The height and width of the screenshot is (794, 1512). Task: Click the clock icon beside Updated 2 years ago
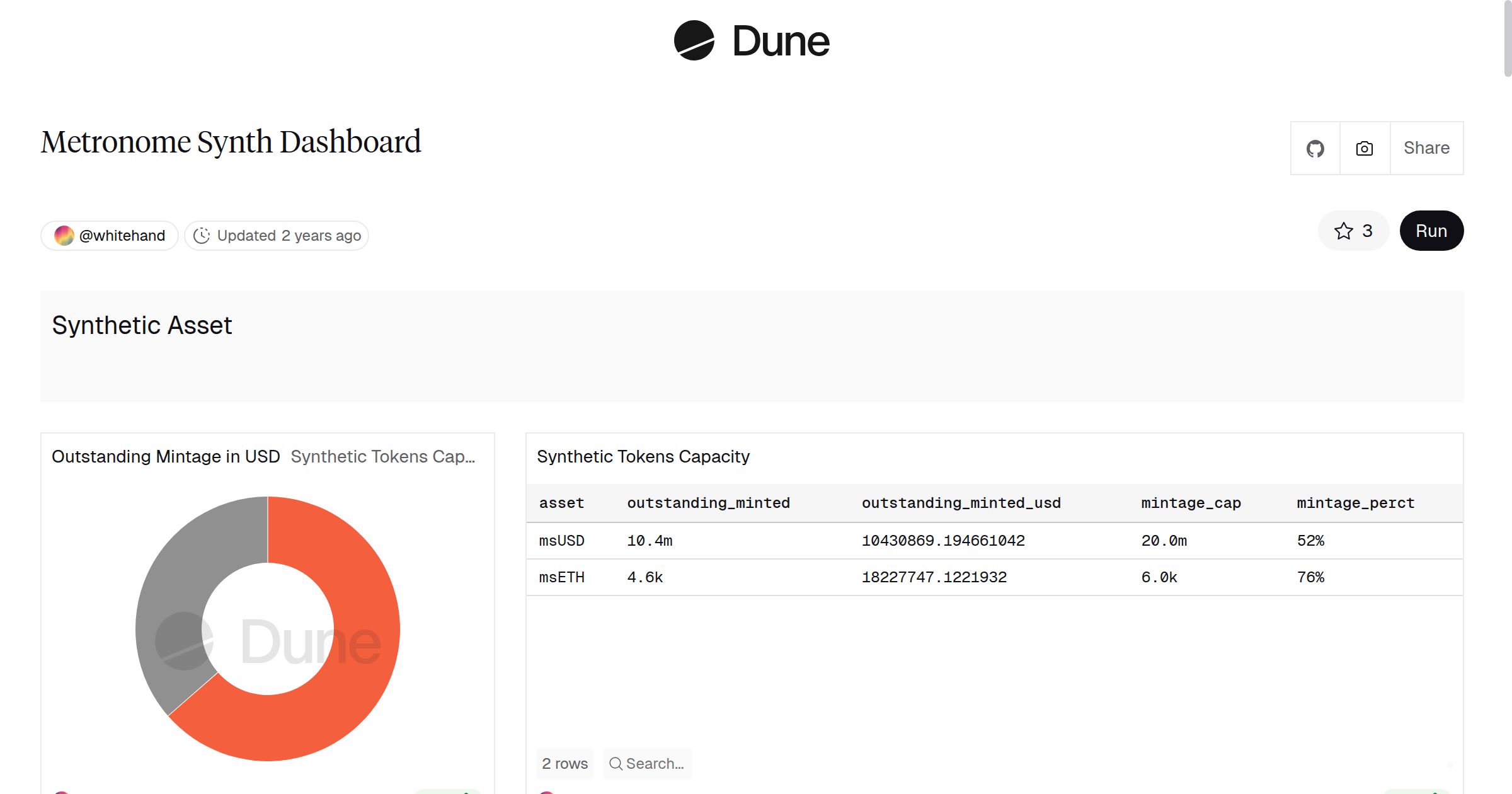pos(201,235)
